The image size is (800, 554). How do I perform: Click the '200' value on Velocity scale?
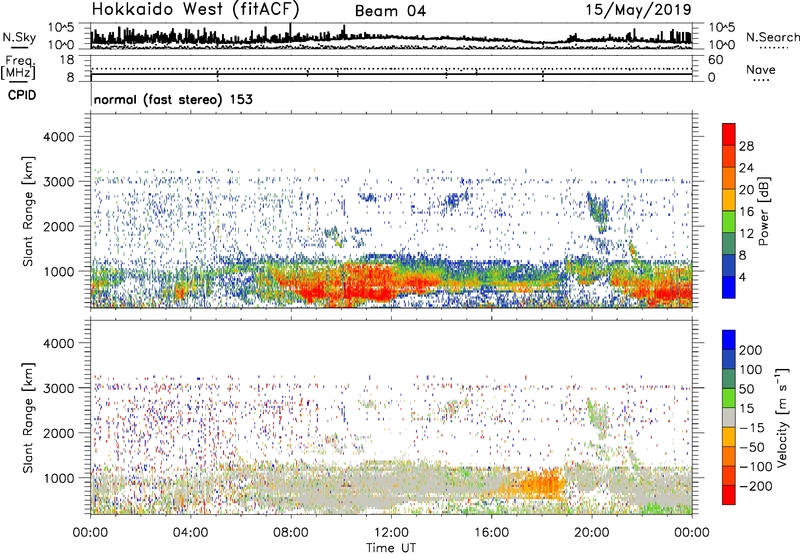click(x=751, y=350)
